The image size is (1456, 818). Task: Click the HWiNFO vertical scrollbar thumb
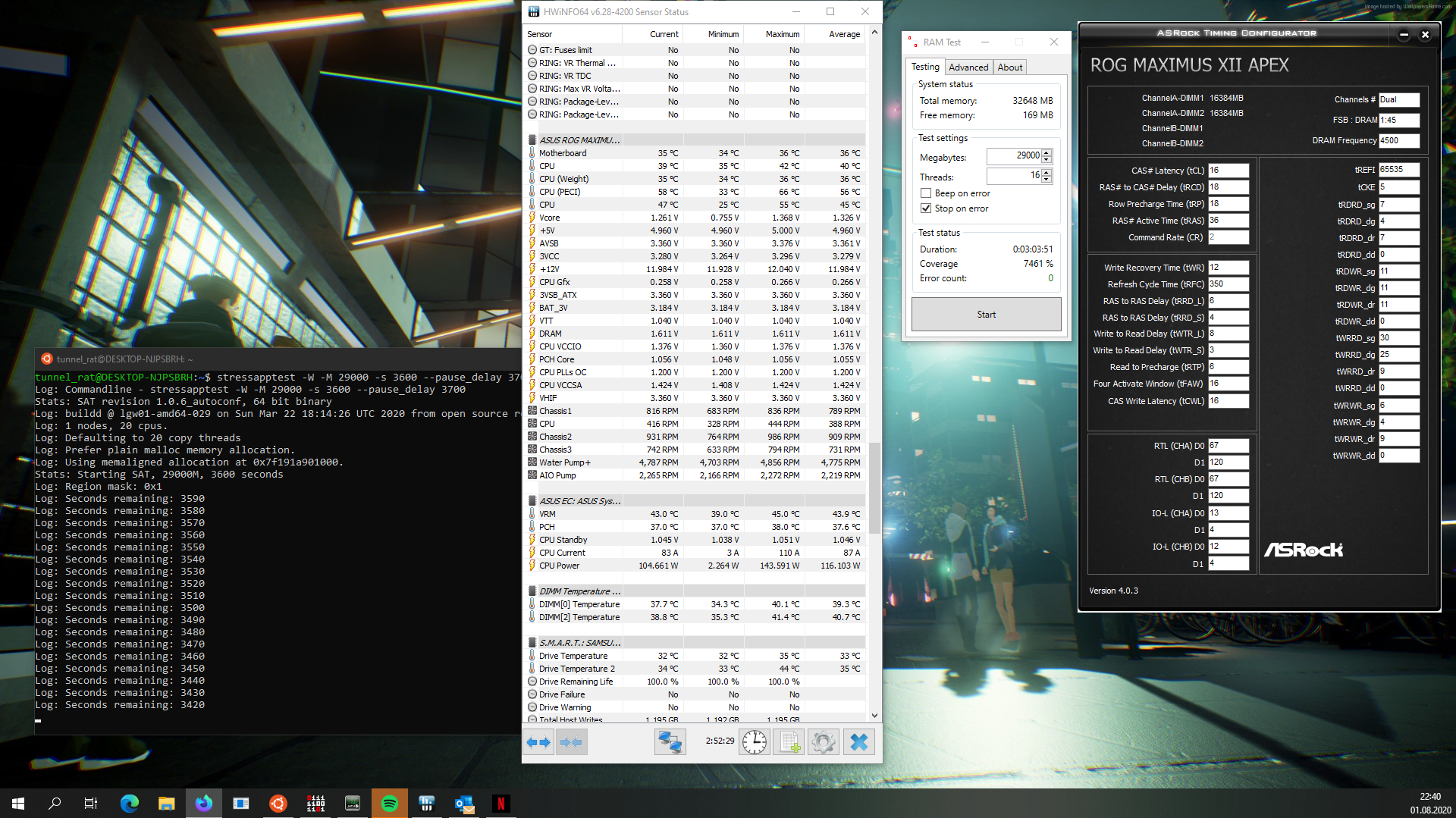click(x=874, y=488)
